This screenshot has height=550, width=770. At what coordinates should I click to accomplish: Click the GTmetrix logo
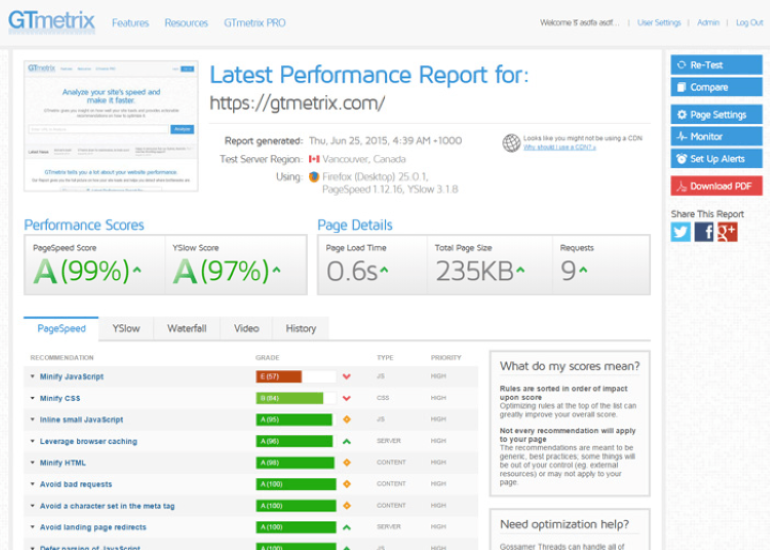pos(52,22)
